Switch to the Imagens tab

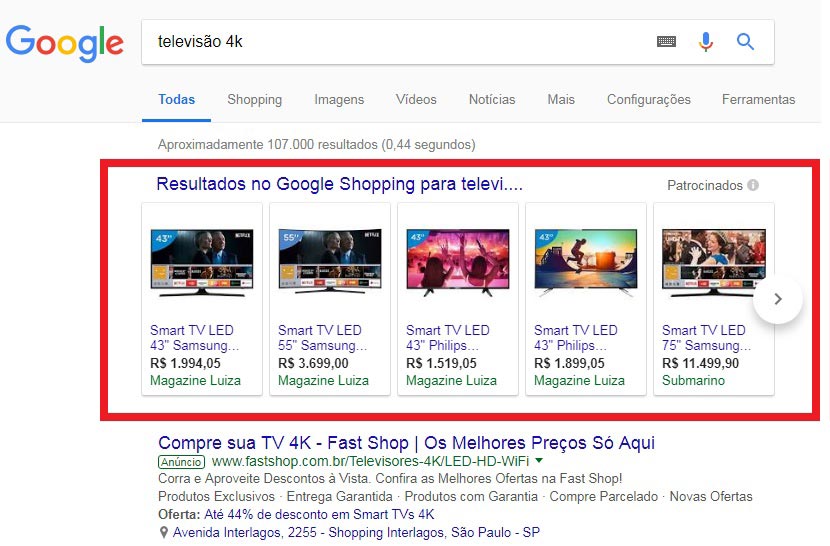pyautogui.click(x=339, y=100)
